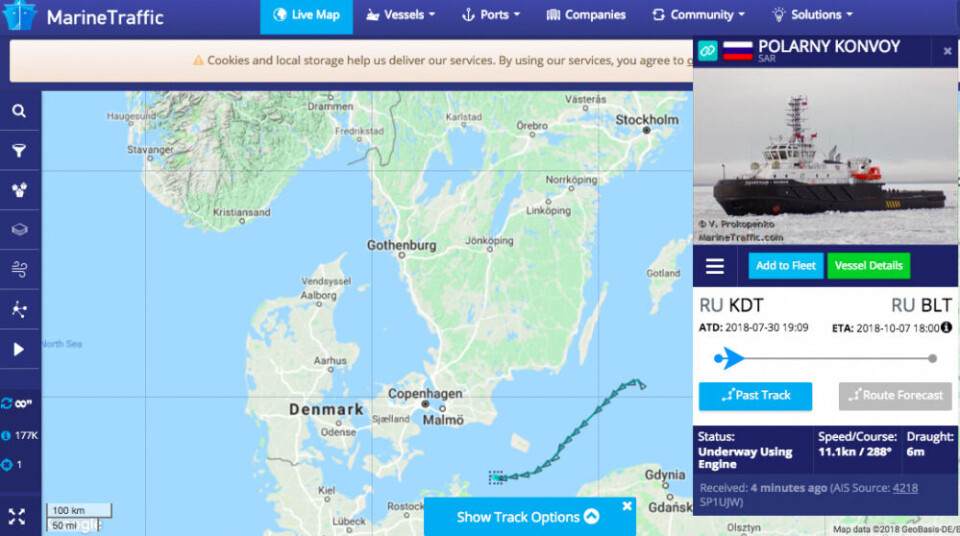Expand the Ports dropdown menu
960x536 pixels.
tap(490, 15)
